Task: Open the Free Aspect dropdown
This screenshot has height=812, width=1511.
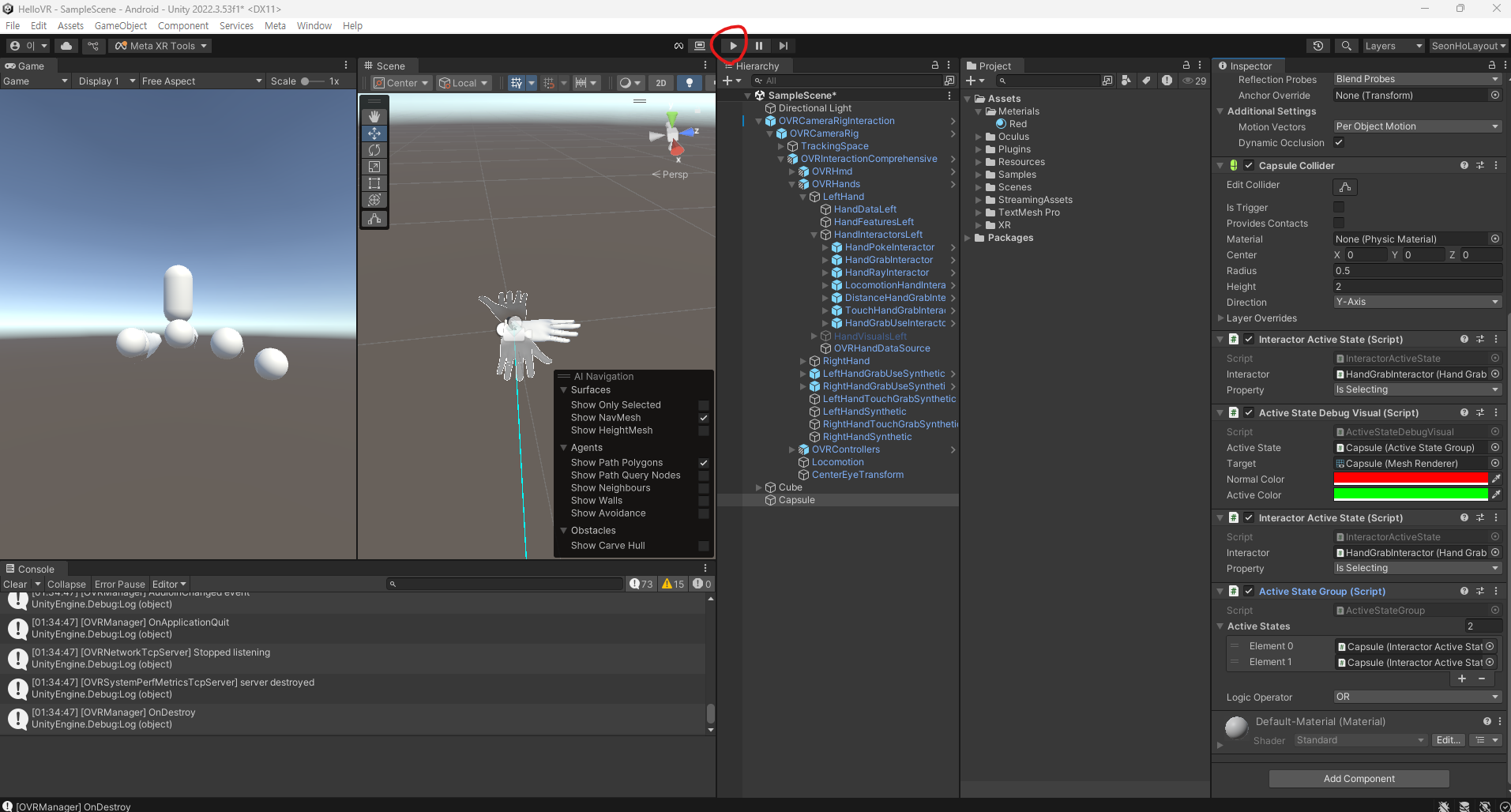Action: [x=201, y=81]
